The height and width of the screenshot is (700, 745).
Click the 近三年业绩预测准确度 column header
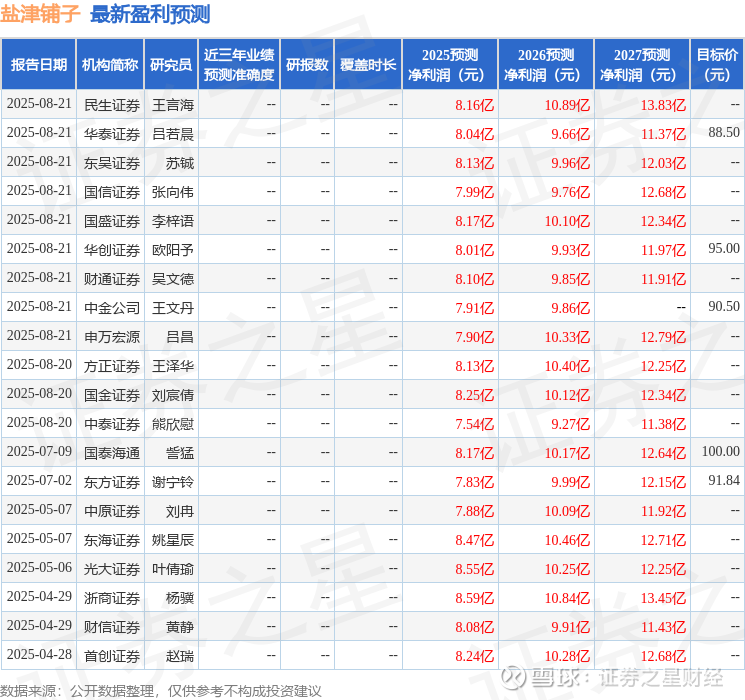(239, 65)
